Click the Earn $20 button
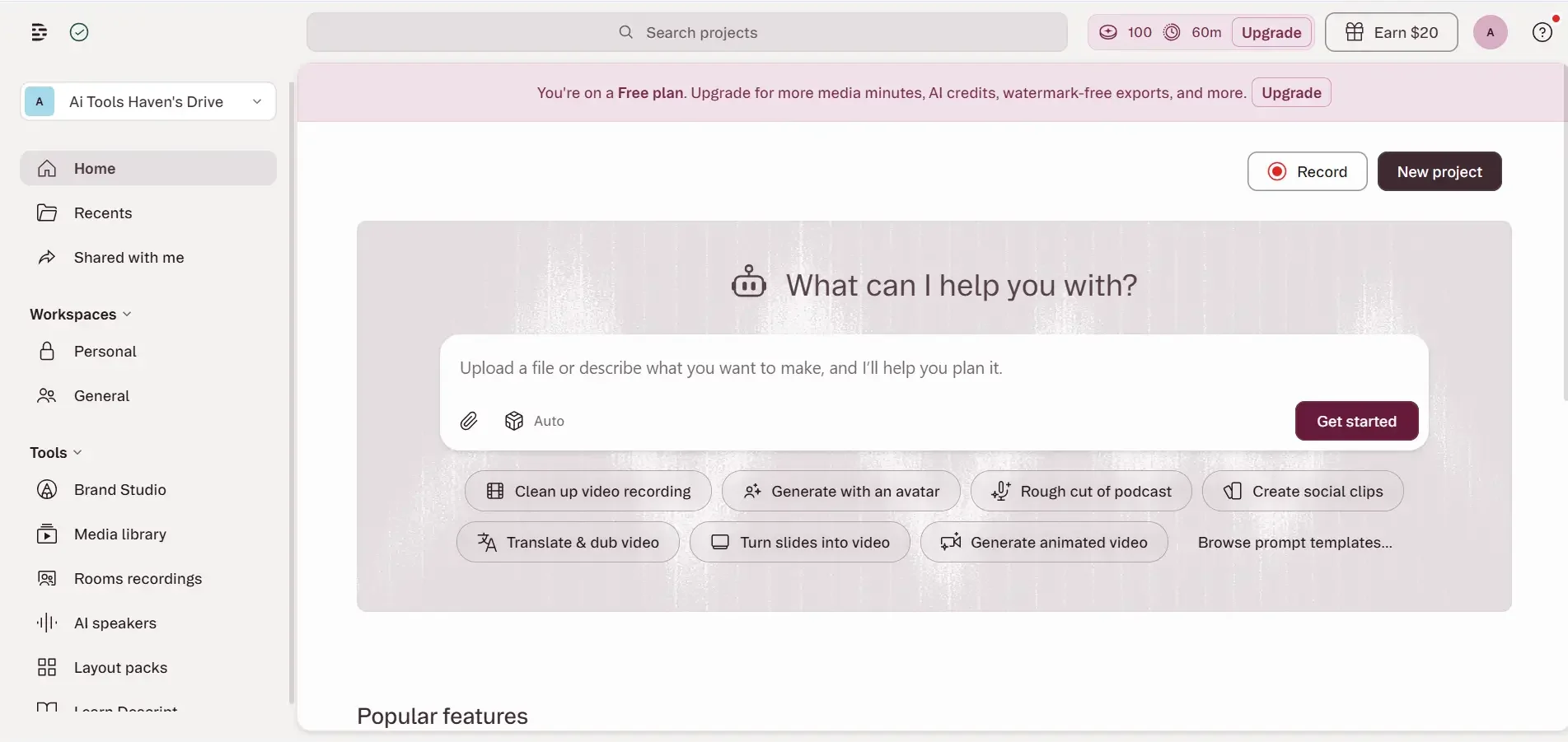Image resolution: width=1568 pixels, height=742 pixels. (x=1391, y=32)
